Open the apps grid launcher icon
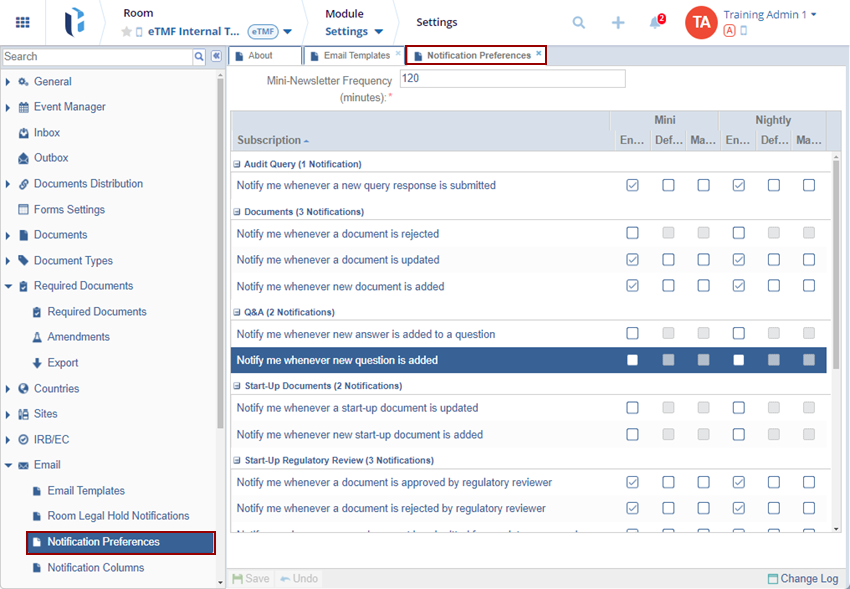 tap(22, 22)
